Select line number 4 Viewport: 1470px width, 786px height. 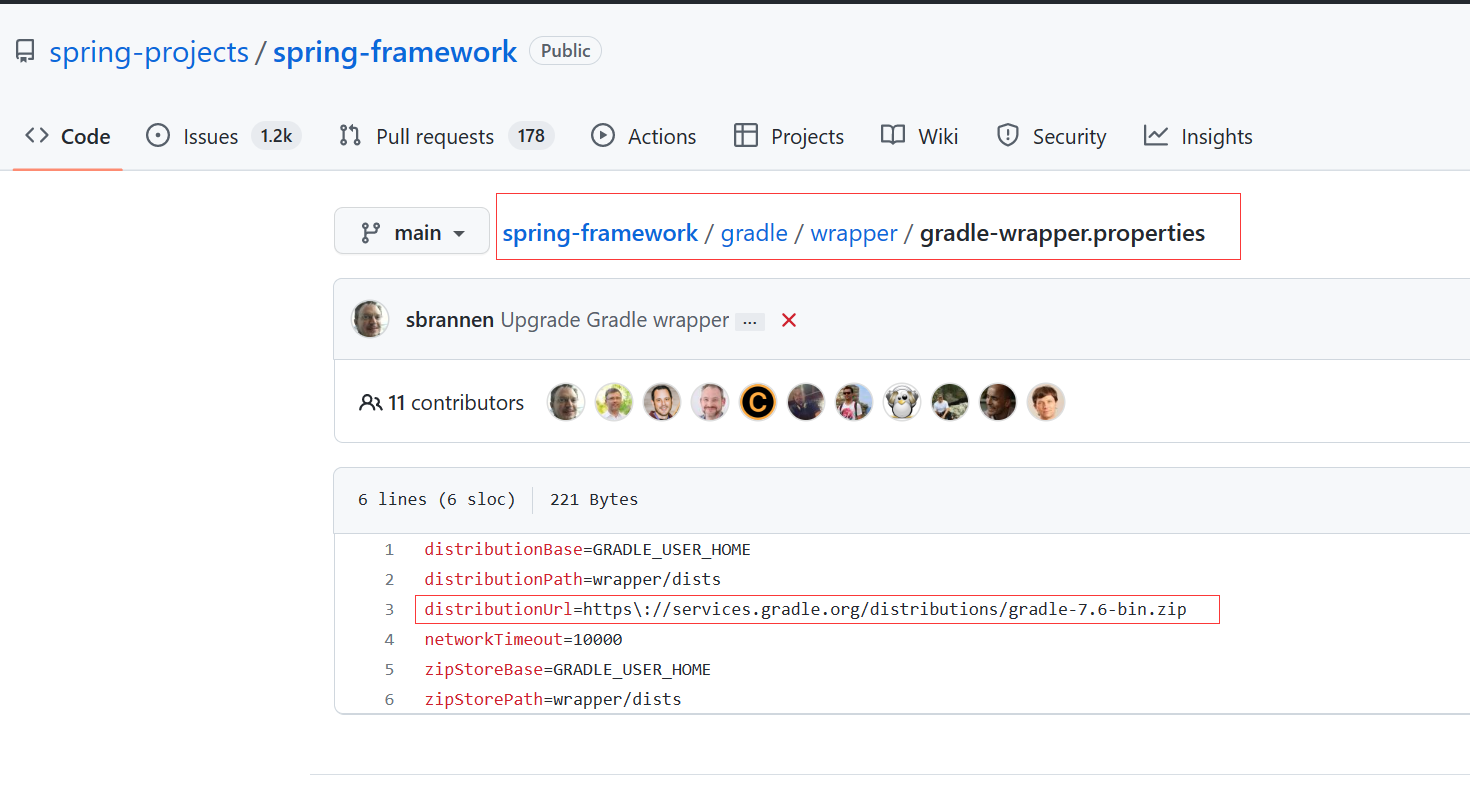[x=389, y=639]
